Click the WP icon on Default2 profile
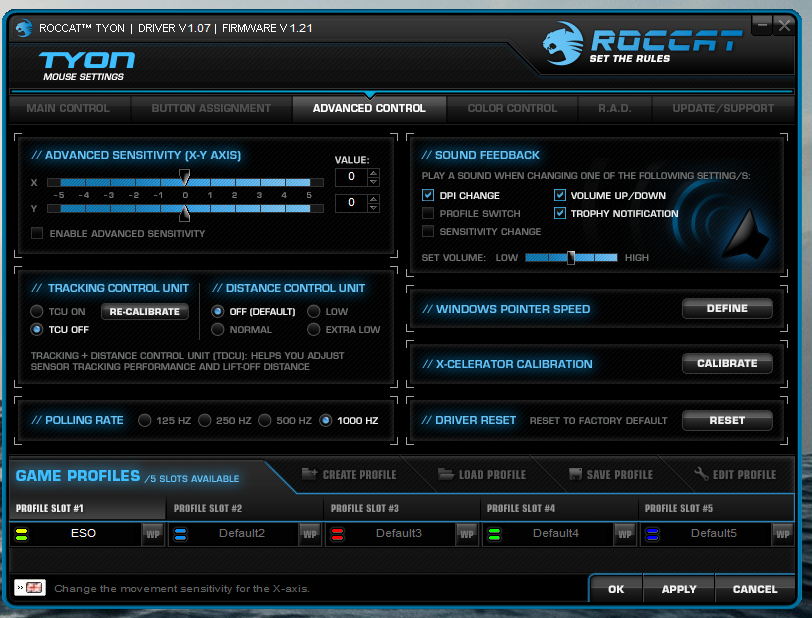 pyautogui.click(x=310, y=534)
